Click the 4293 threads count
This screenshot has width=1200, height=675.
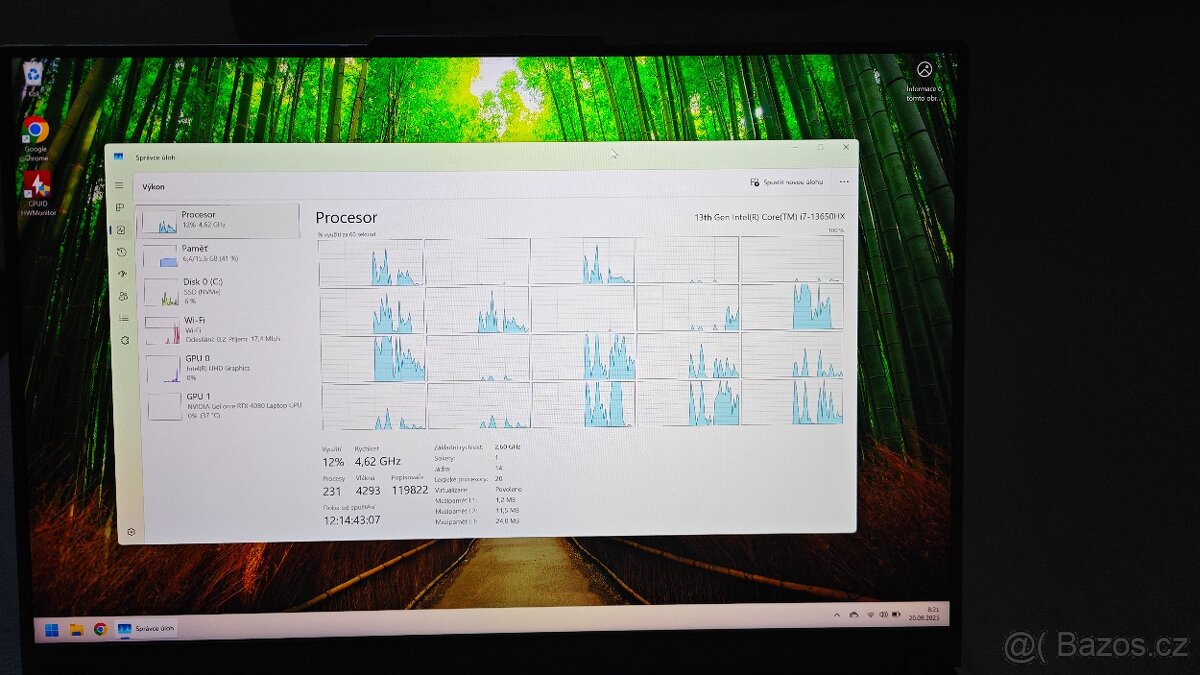pos(368,491)
